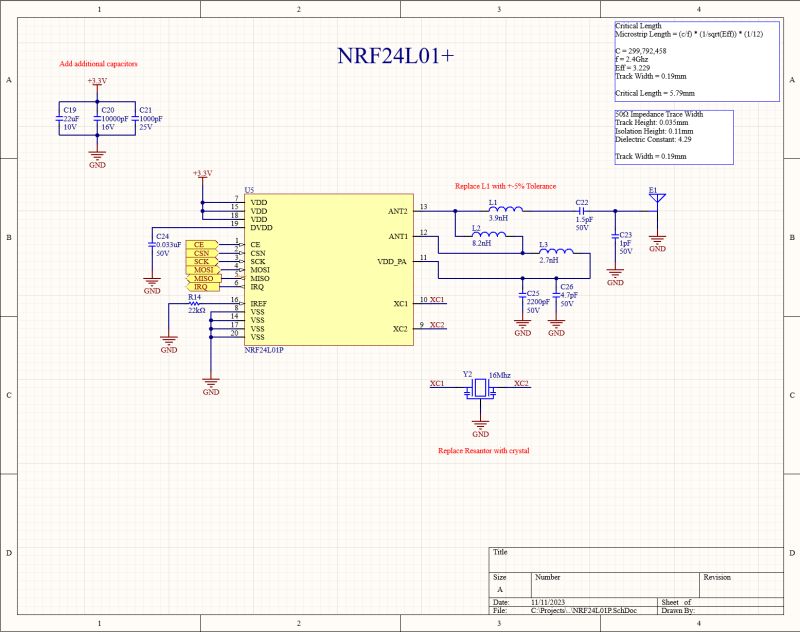The image size is (800, 632).
Task: Click the IRQ net label flag
Action: pos(202,288)
